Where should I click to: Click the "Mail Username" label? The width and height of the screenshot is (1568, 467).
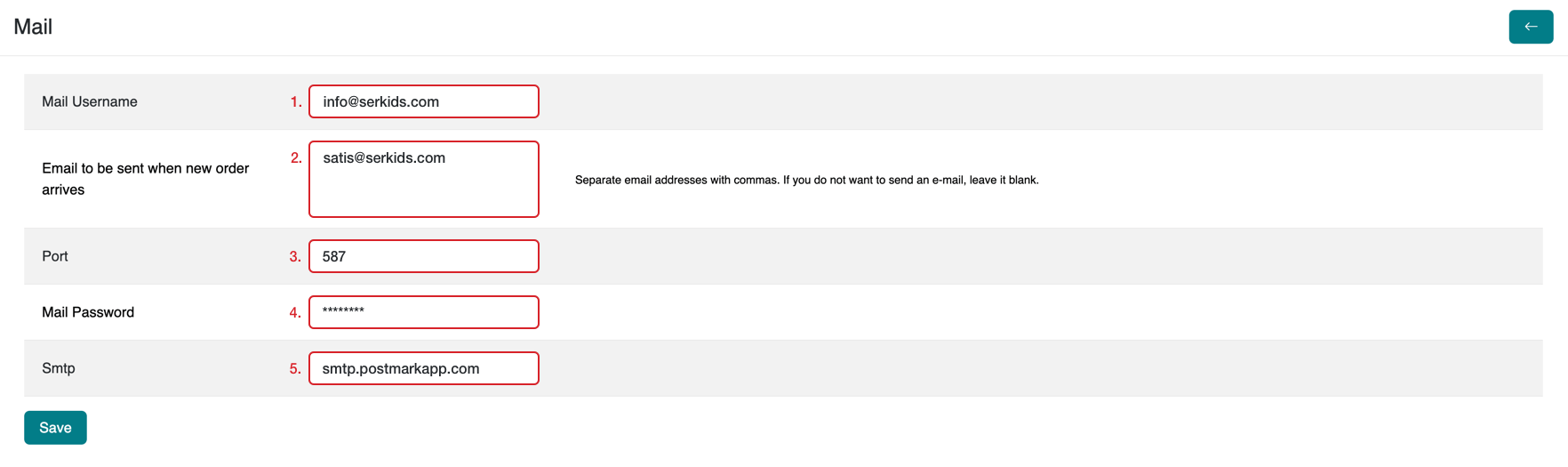90,101
